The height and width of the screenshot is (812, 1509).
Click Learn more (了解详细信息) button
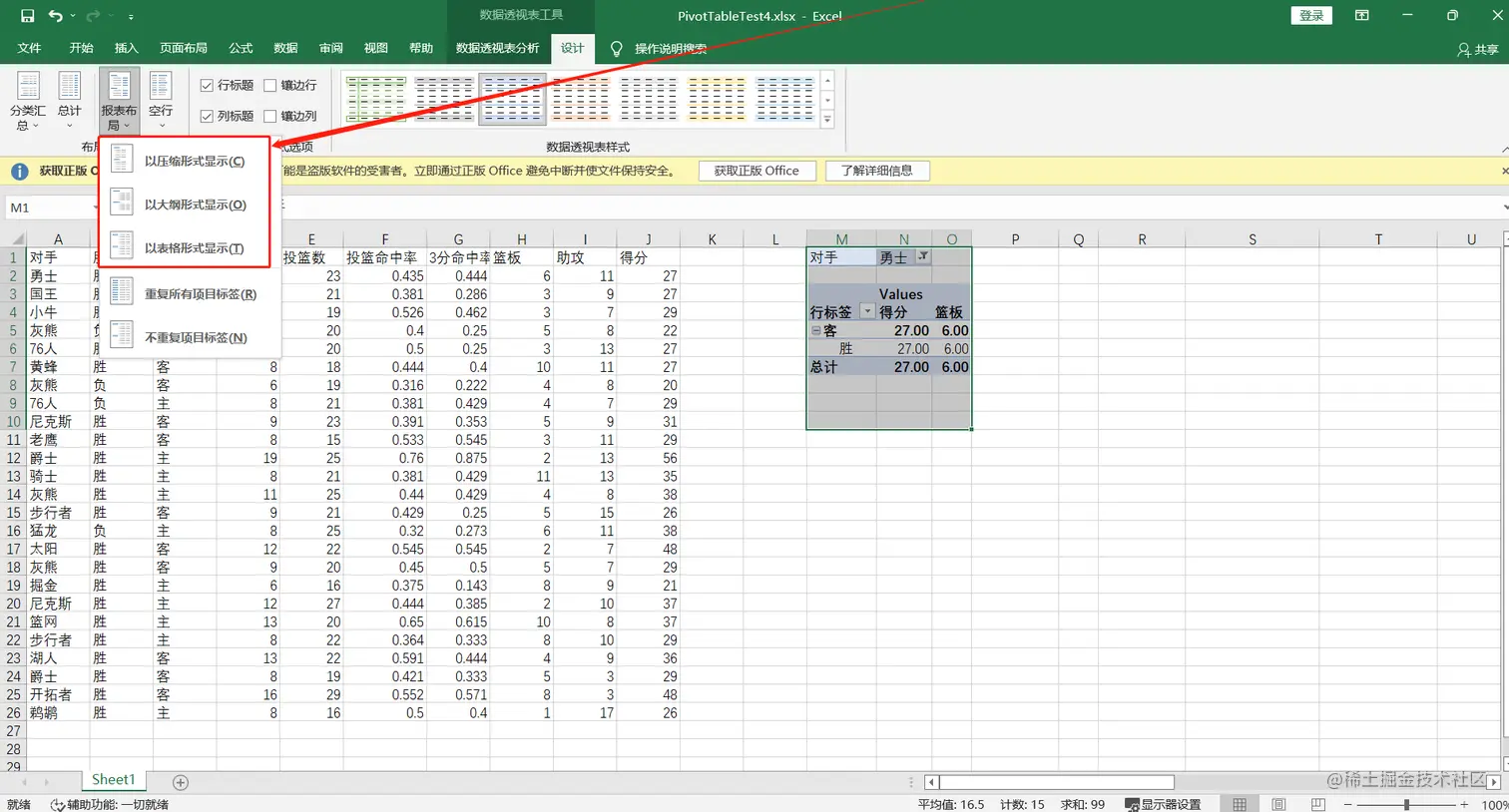[876, 171]
